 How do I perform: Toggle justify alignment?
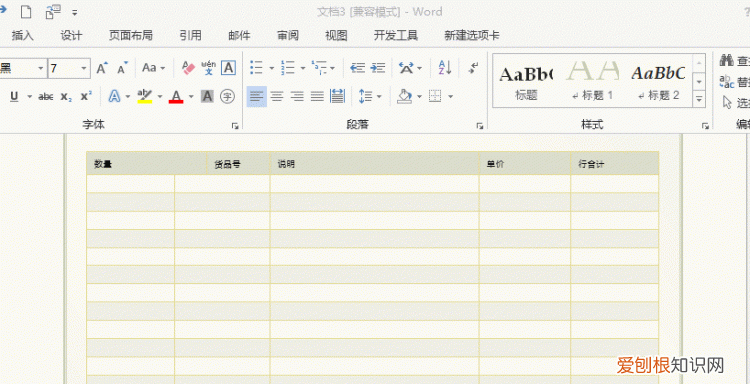(318, 97)
